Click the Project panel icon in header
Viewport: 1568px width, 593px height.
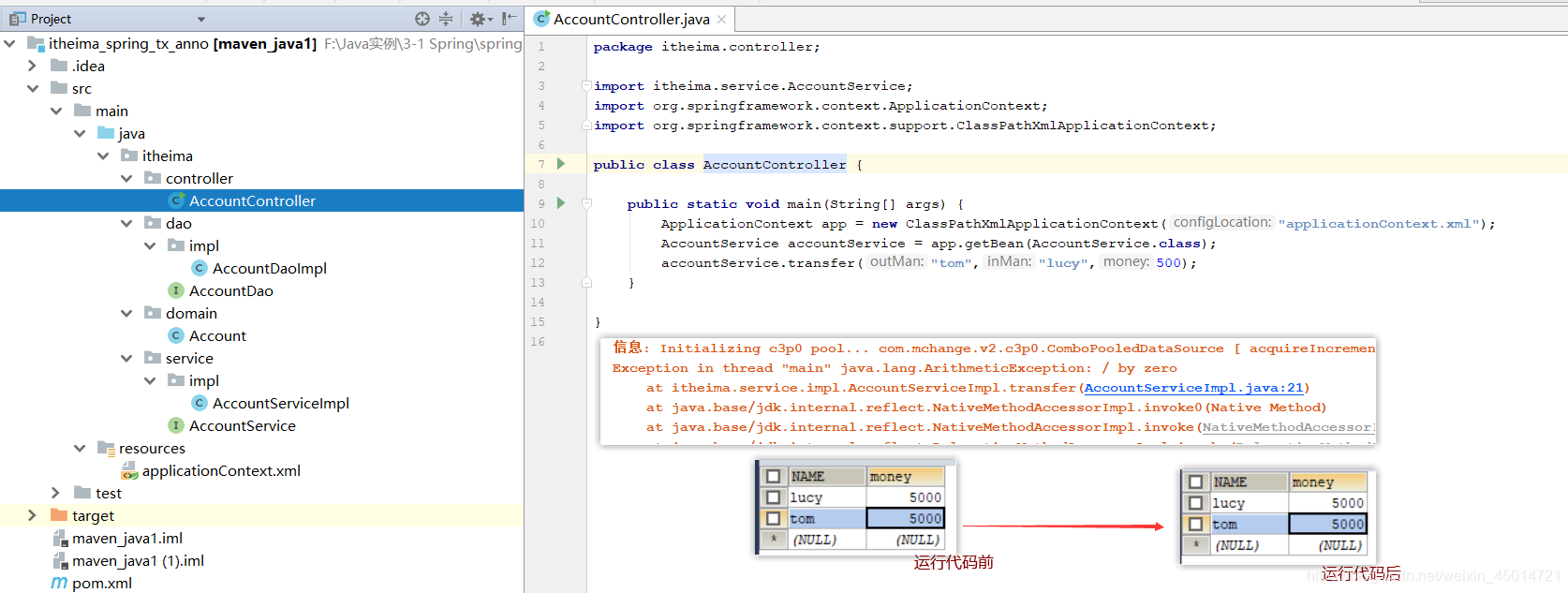[17, 19]
